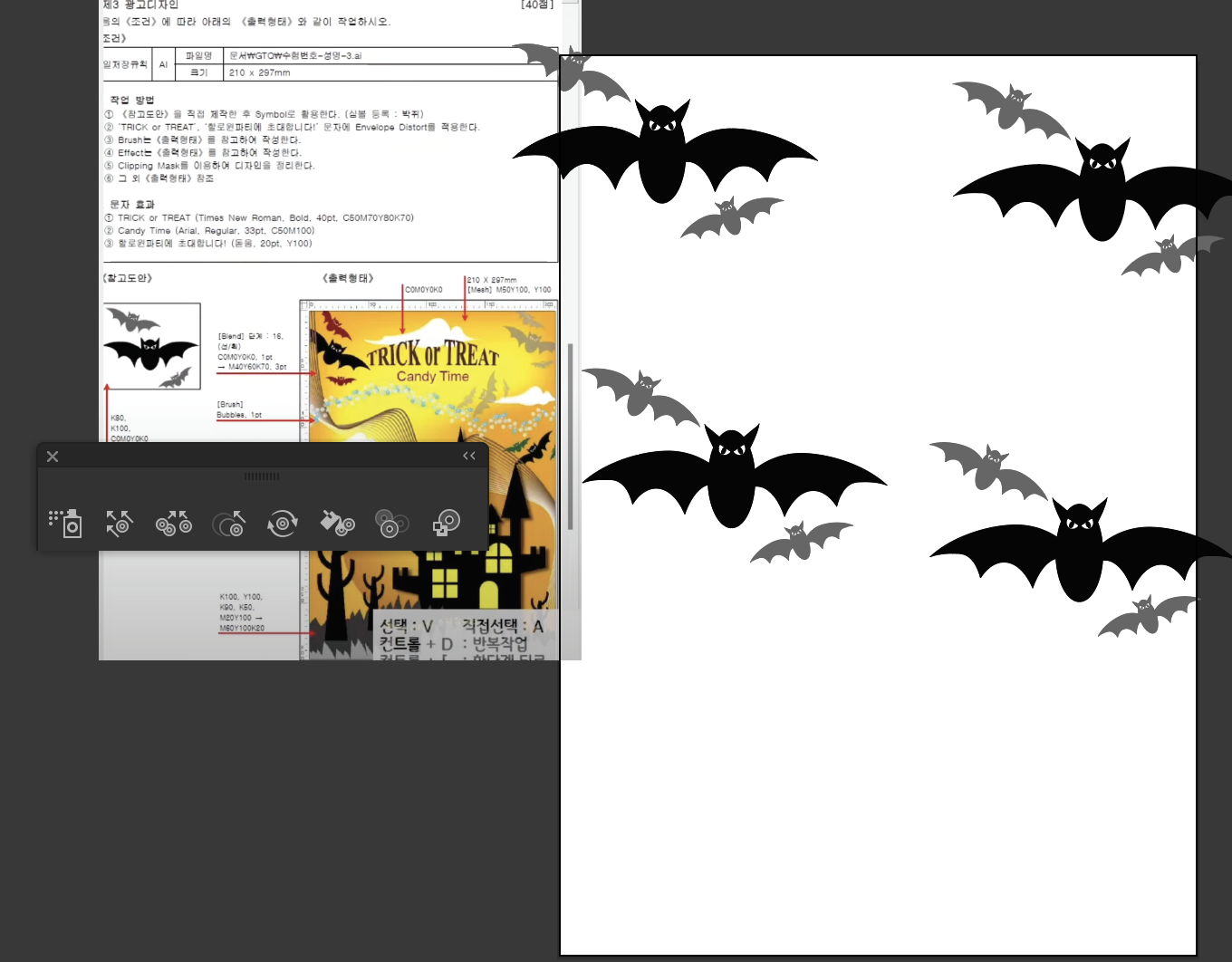This screenshot has height=962, width=1232.
Task: Select the Symbol Sprayer tool
Action: (65, 523)
